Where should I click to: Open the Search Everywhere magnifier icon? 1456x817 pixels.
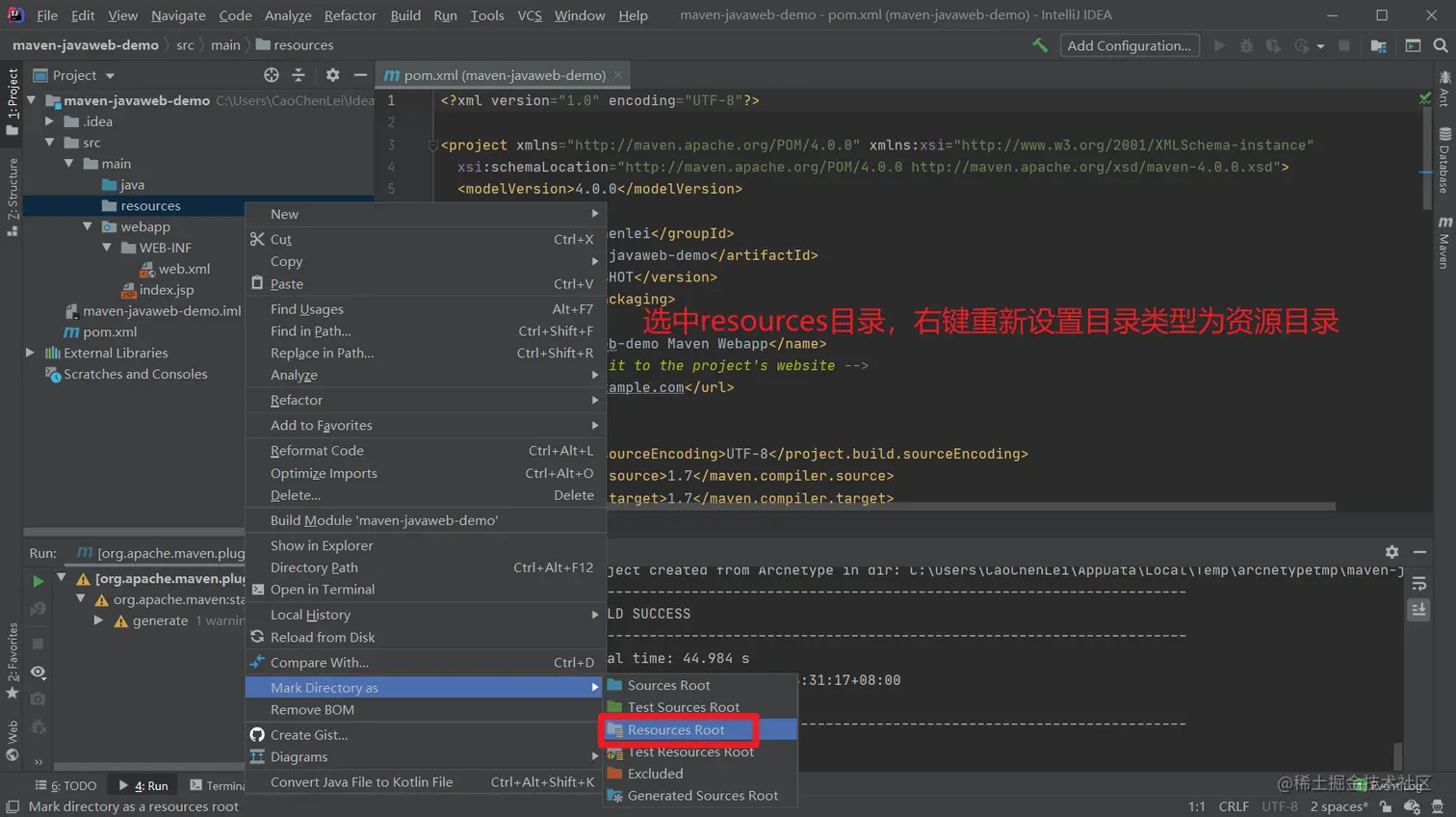(1441, 45)
